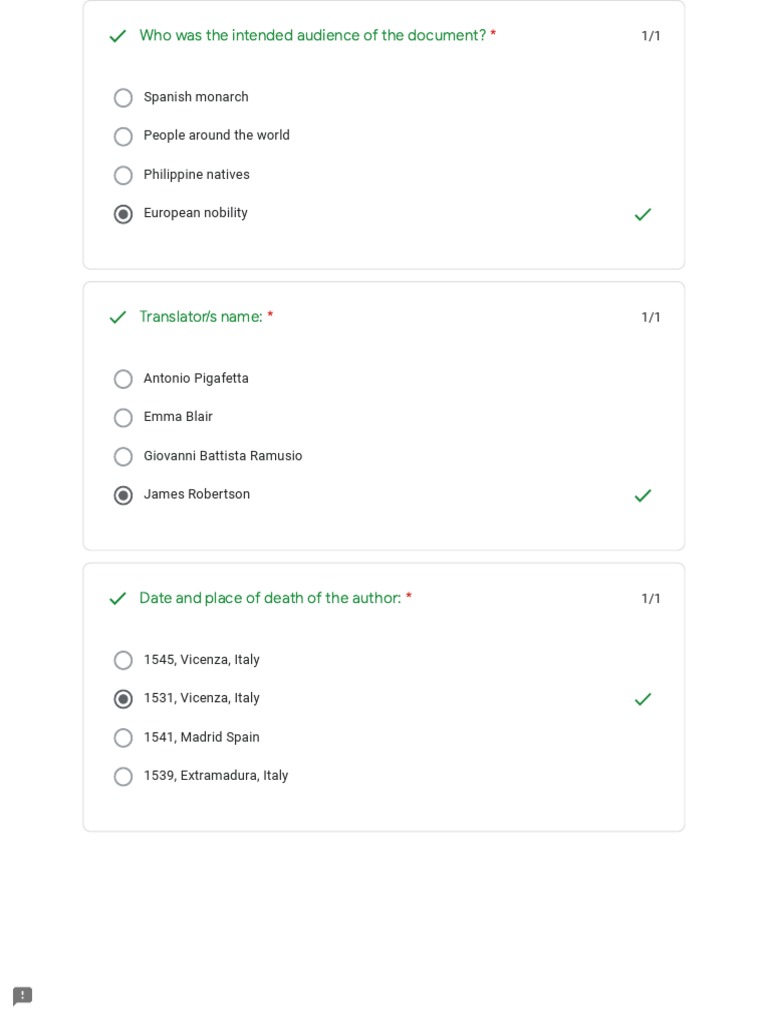The image size is (768, 1024).
Task: Select Giovanni Battista Ramusio radio button
Action: click(123, 456)
